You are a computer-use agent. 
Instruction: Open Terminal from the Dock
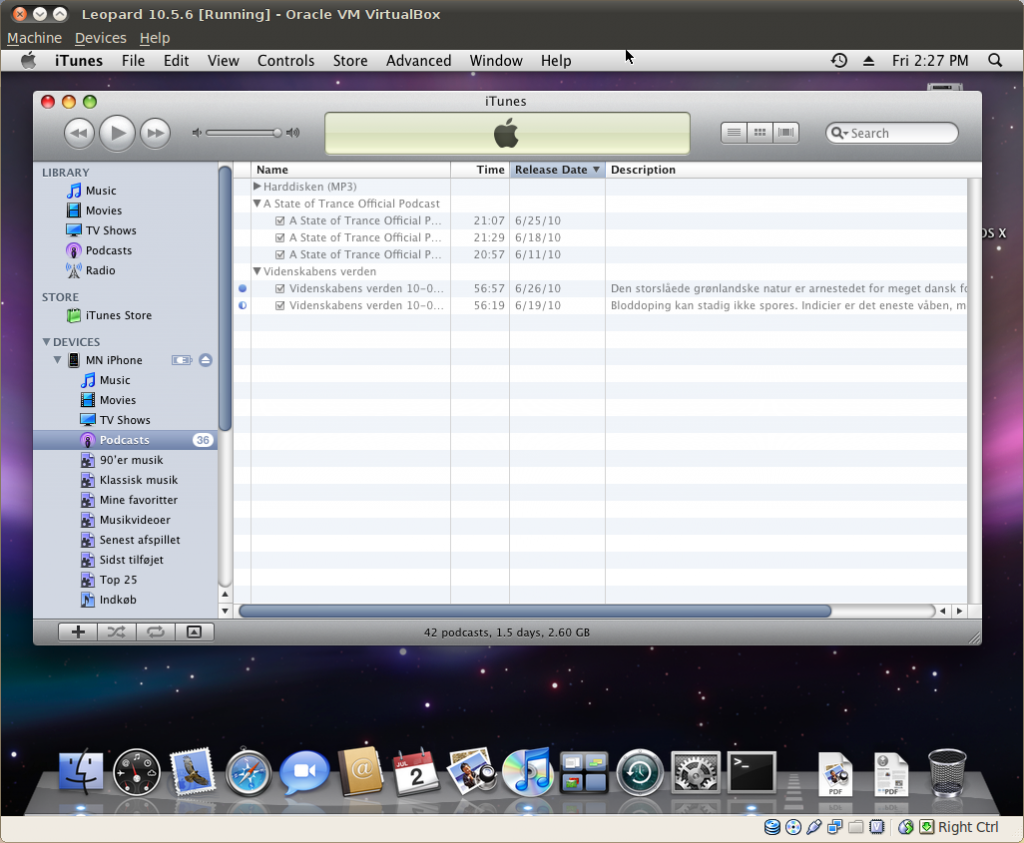click(x=752, y=772)
